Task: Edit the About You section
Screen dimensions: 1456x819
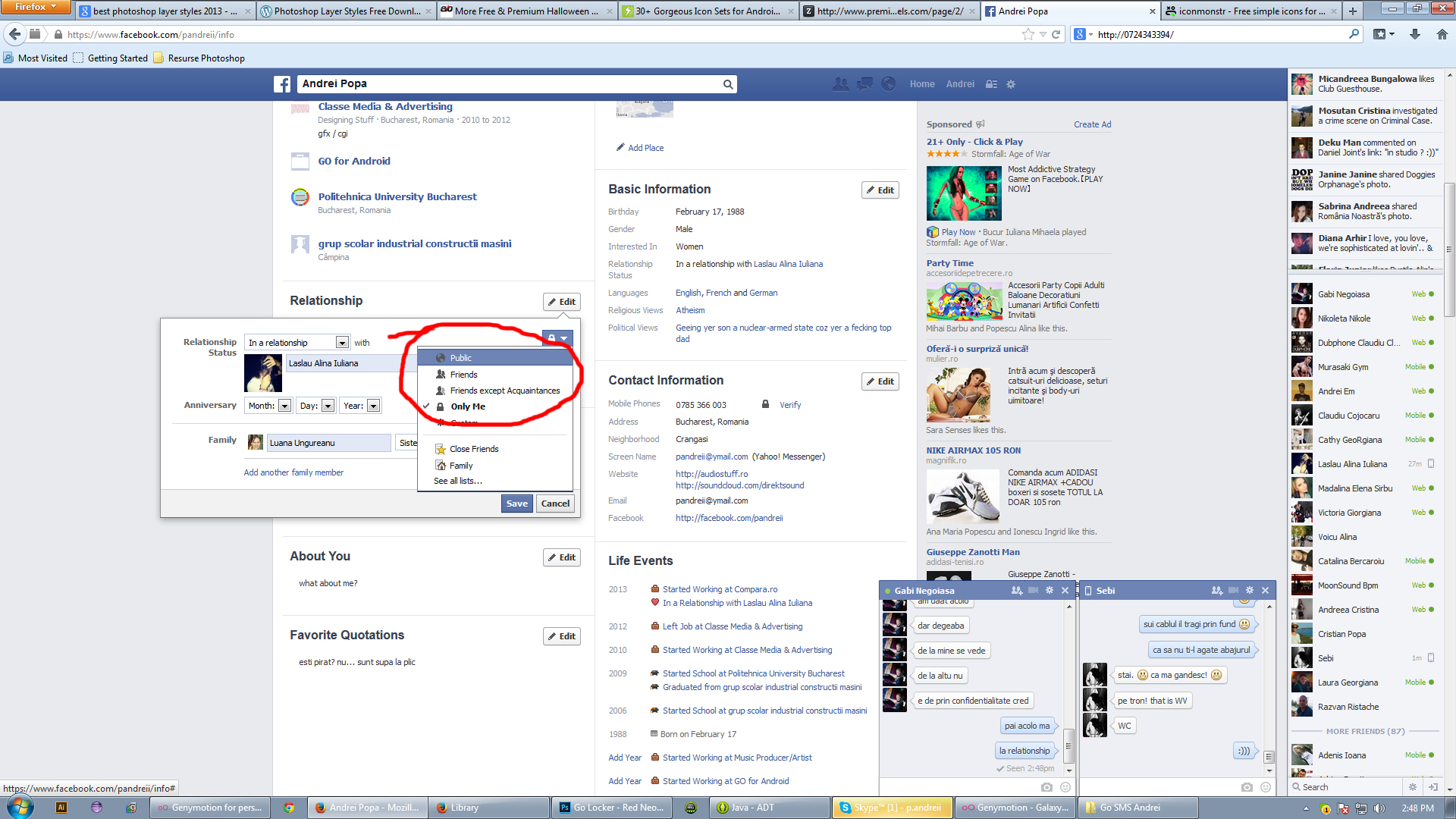Action: [x=561, y=557]
